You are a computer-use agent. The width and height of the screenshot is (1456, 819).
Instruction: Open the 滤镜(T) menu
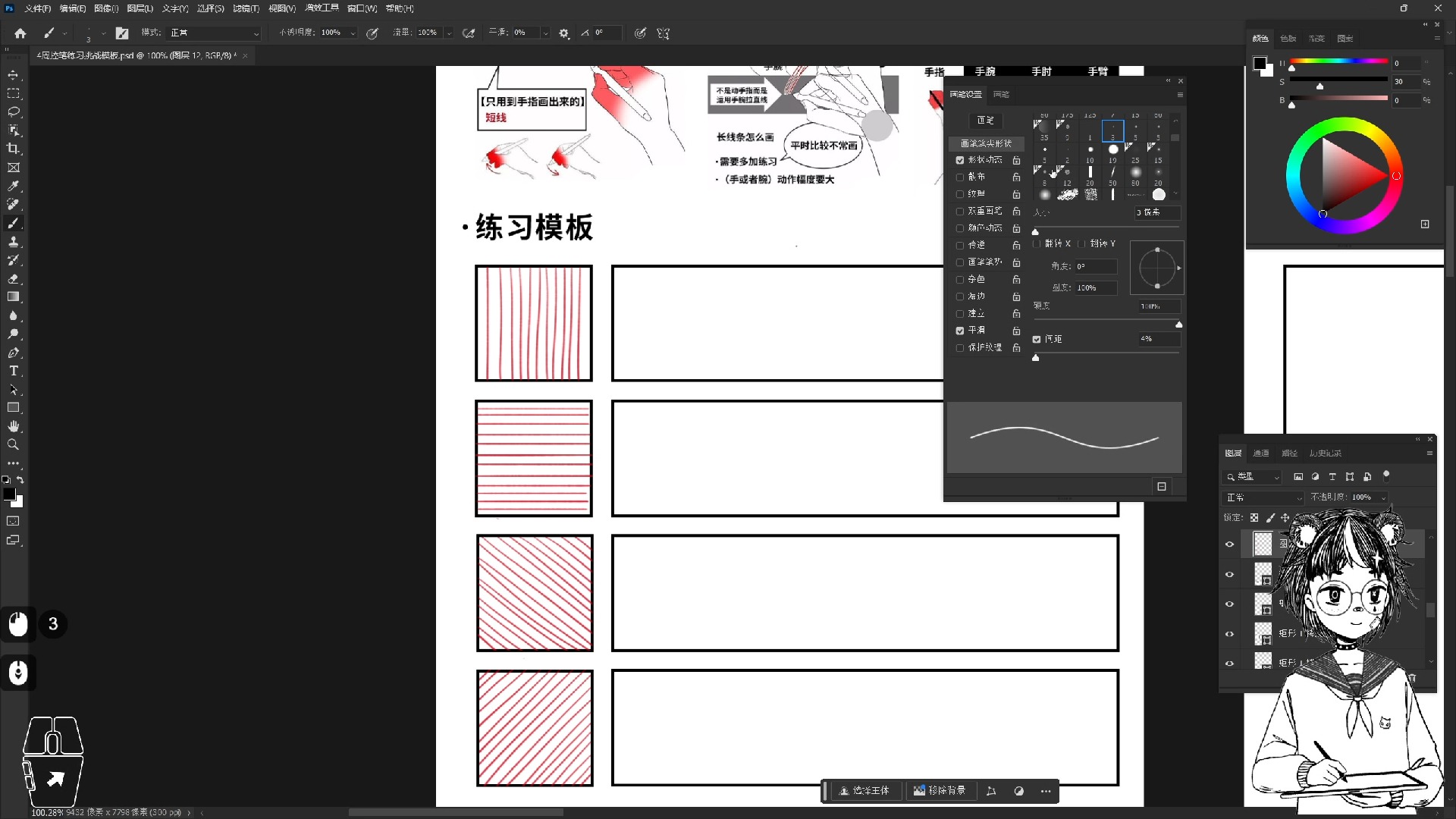(246, 8)
